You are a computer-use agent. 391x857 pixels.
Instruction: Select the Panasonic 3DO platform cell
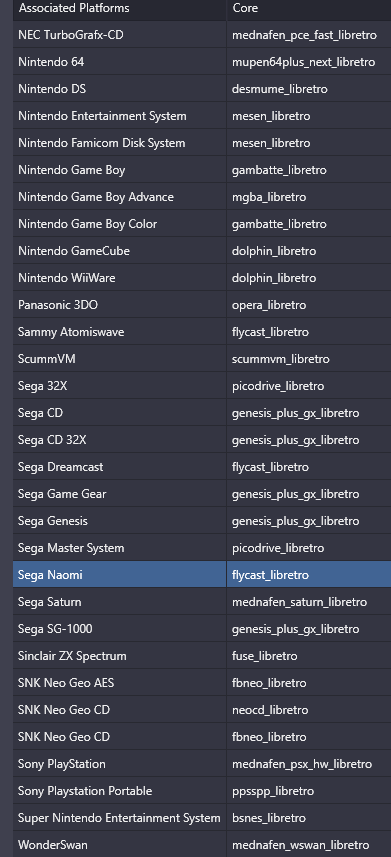coord(120,304)
